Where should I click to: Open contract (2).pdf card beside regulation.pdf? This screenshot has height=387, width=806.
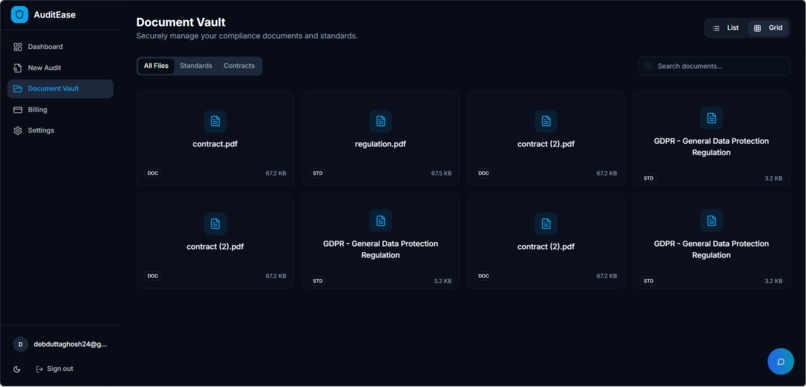click(x=546, y=138)
